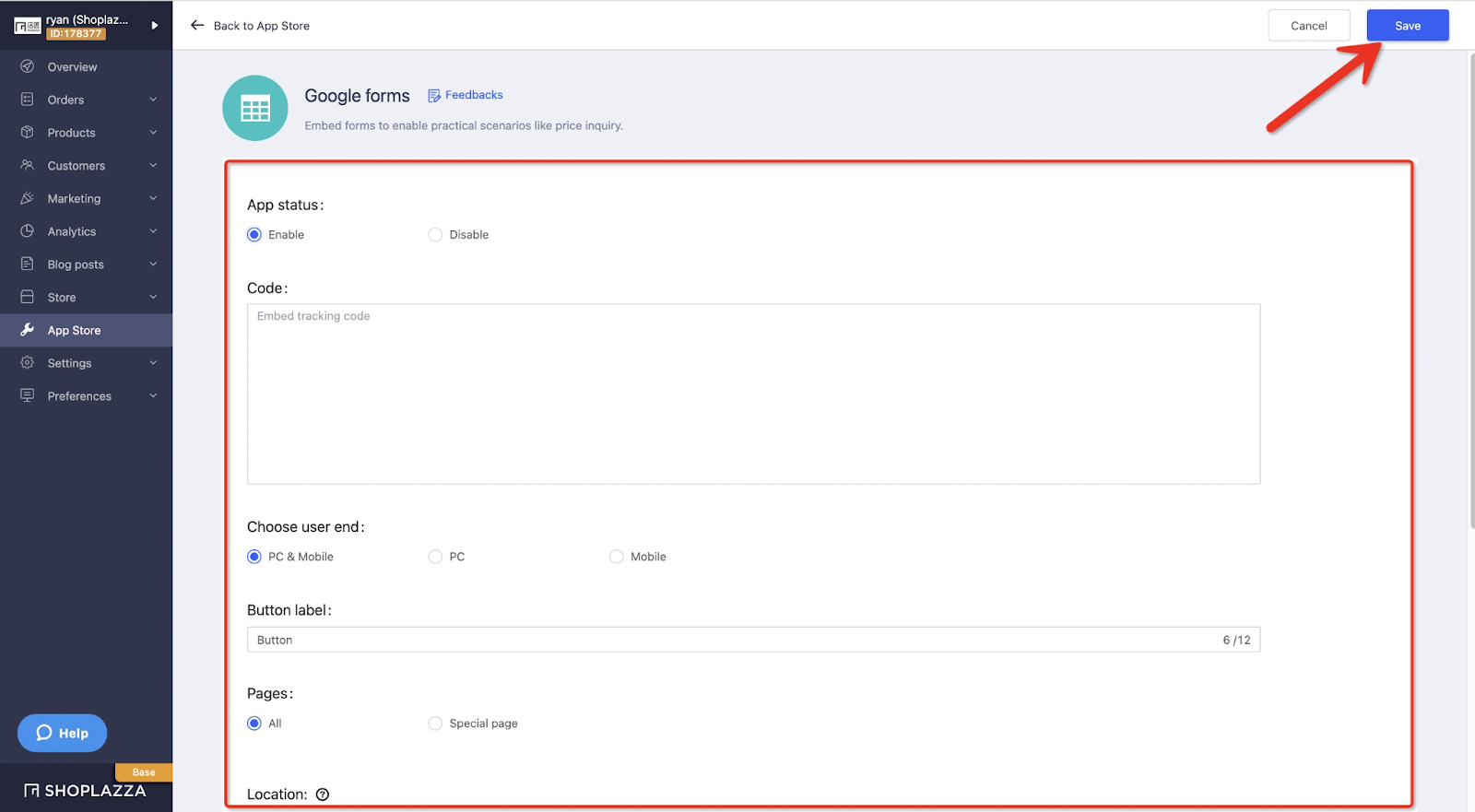Expand the Settings menu chevron
This screenshot has width=1475, height=812.
153,362
